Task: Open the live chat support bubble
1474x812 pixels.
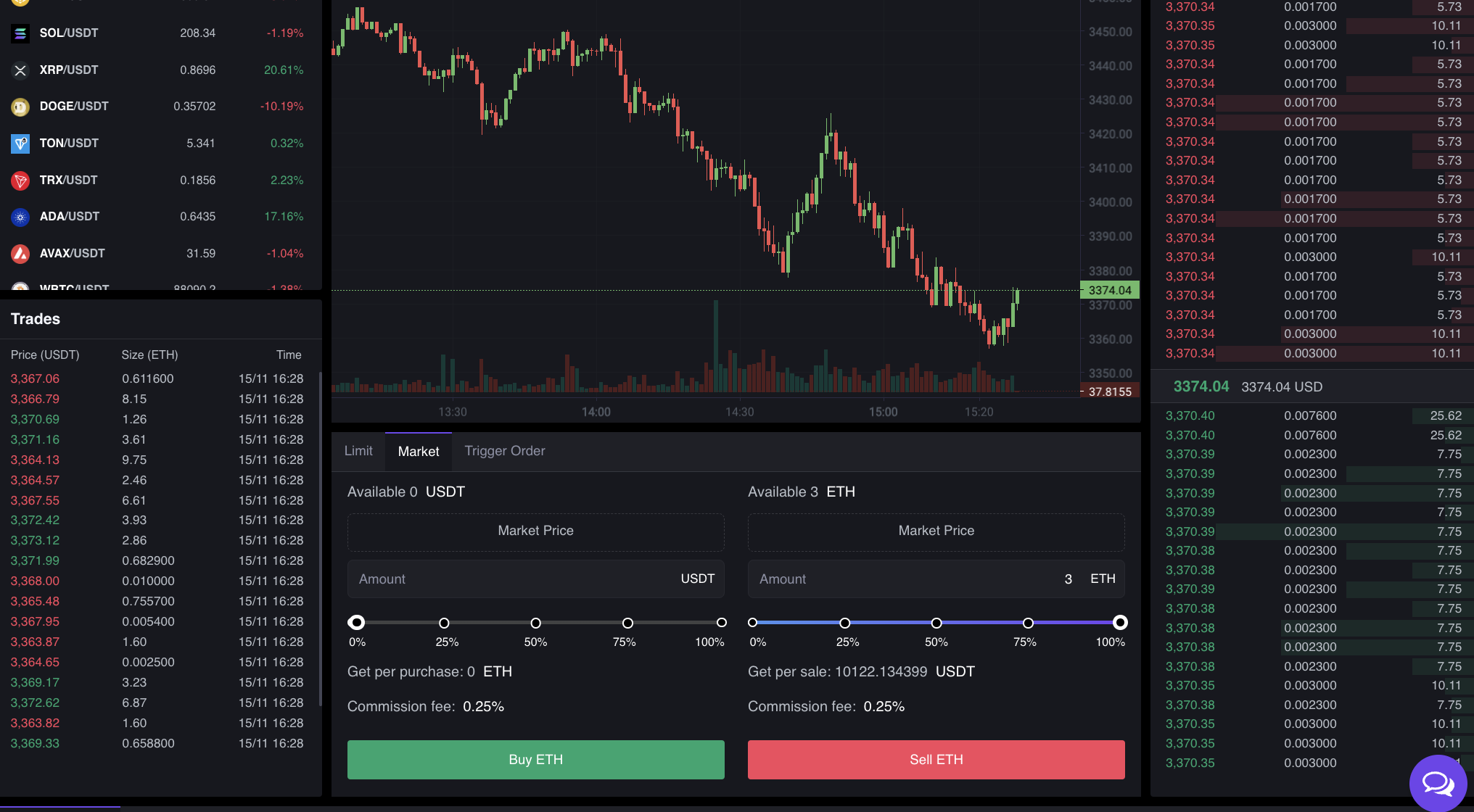Action: [1437, 783]
